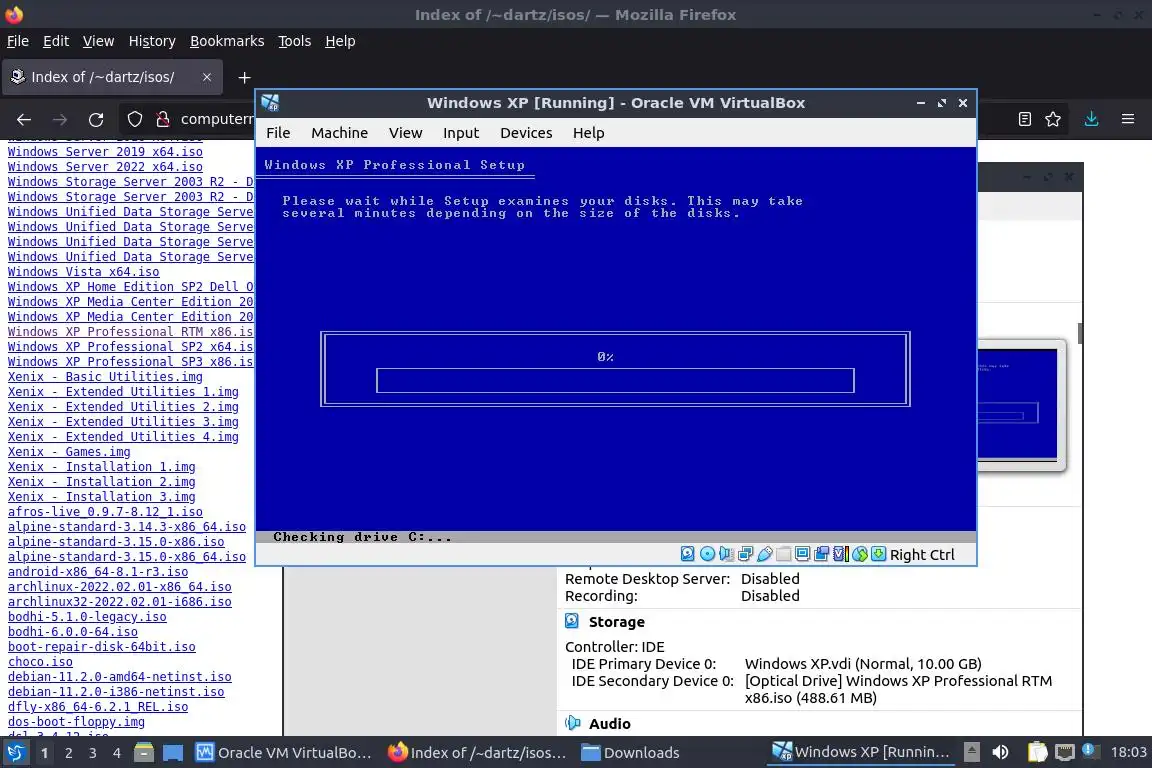Click the keyboard capture indicator beside Right Ctrl
Image resolution: width=1152 pixels, height=768 pixels.
tap(879, 554)
